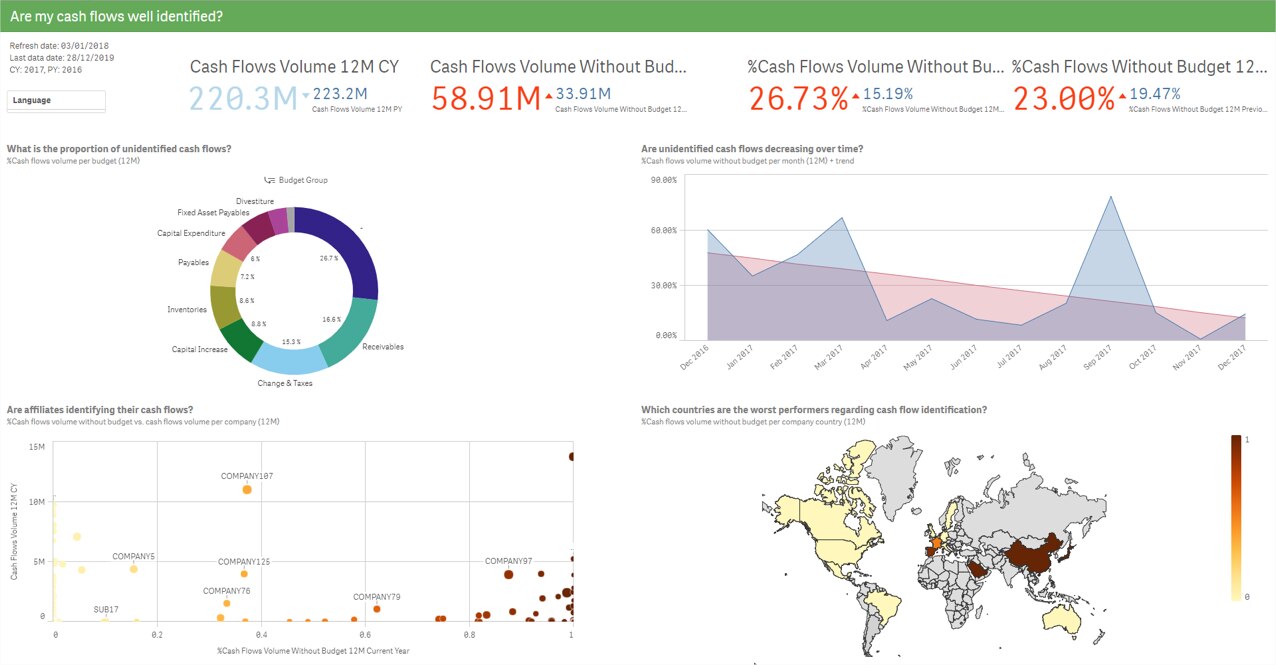Image resolution: width=1276 pixels, height=665 pixels.
Task: Click the red up arrow beside 58.91M
Action: (x=549, y=95)
